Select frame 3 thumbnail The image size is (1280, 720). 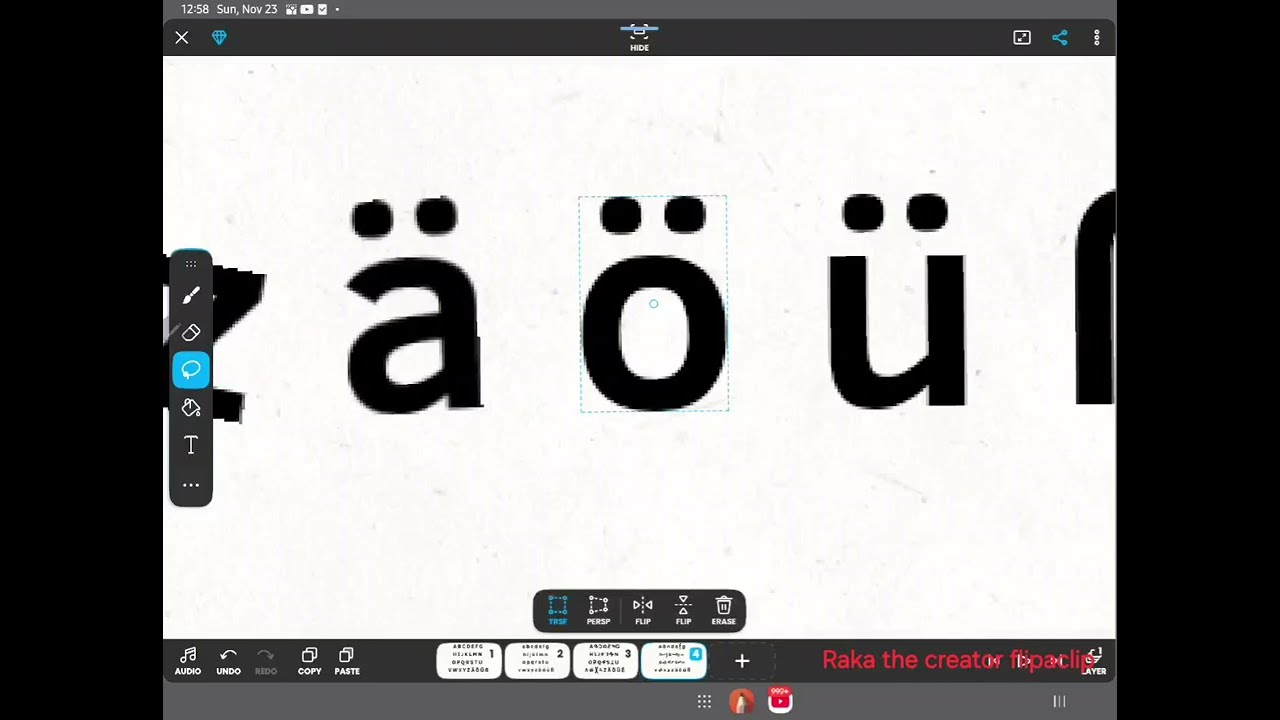(x=605, y=661)
